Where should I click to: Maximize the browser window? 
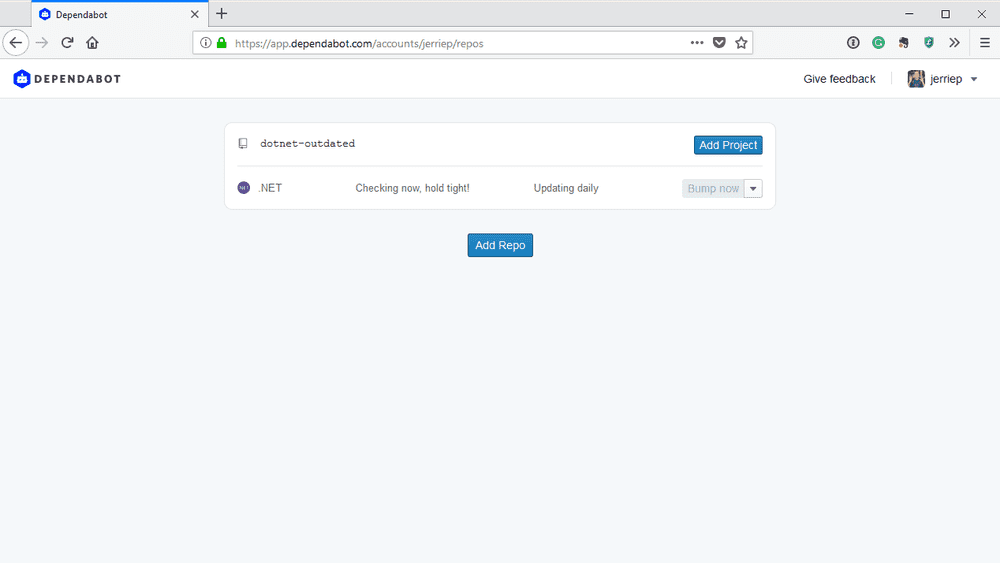tap(946, 13)
